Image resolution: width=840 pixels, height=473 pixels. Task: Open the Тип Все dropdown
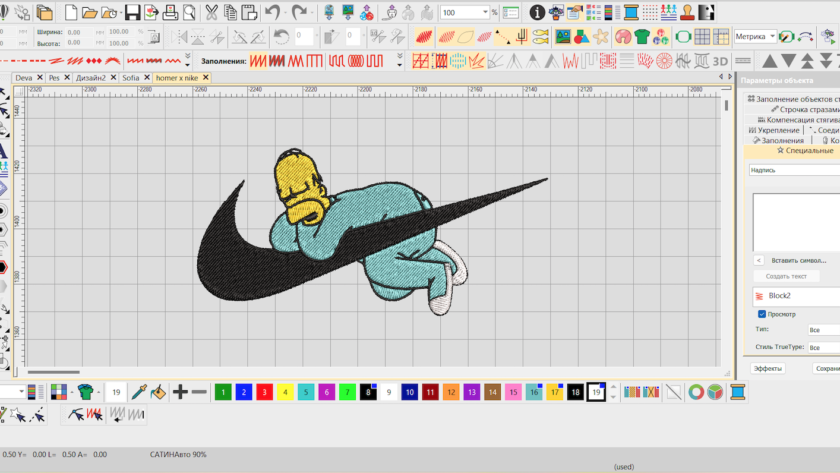823,330
